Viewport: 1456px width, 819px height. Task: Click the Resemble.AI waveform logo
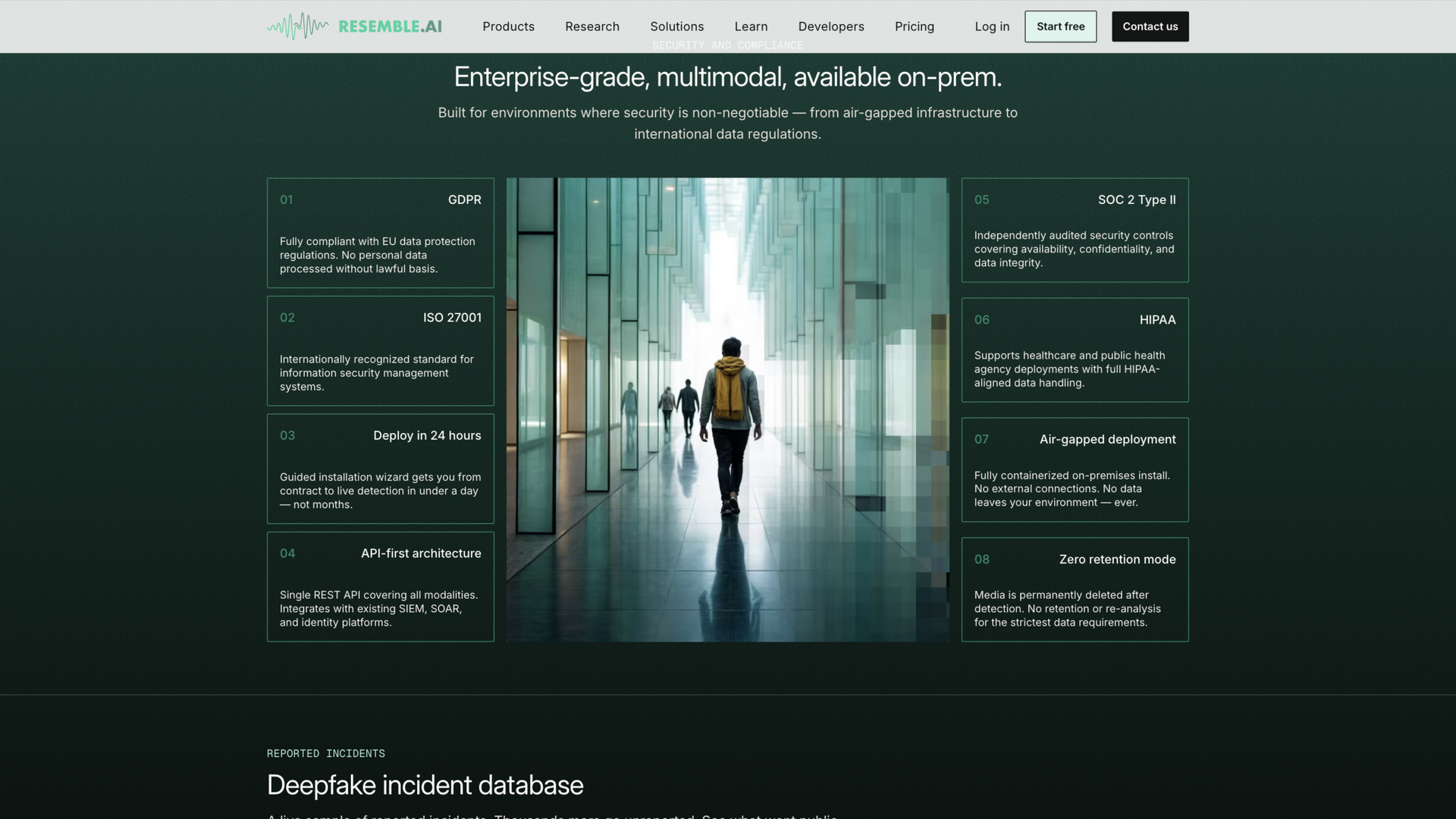point(354,27)
